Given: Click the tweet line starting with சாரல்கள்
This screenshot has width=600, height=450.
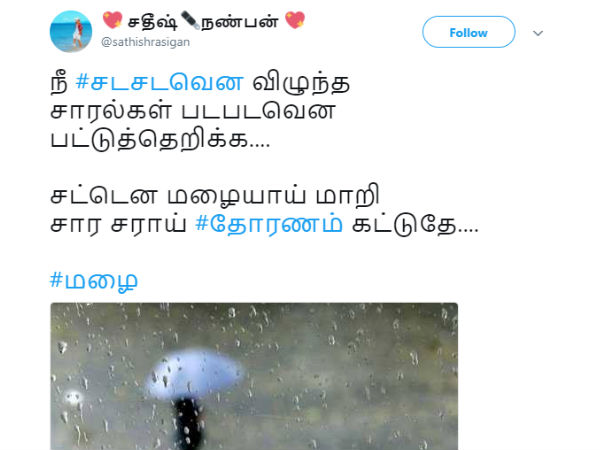Looking at the screenshot, I should coord(193,111).
